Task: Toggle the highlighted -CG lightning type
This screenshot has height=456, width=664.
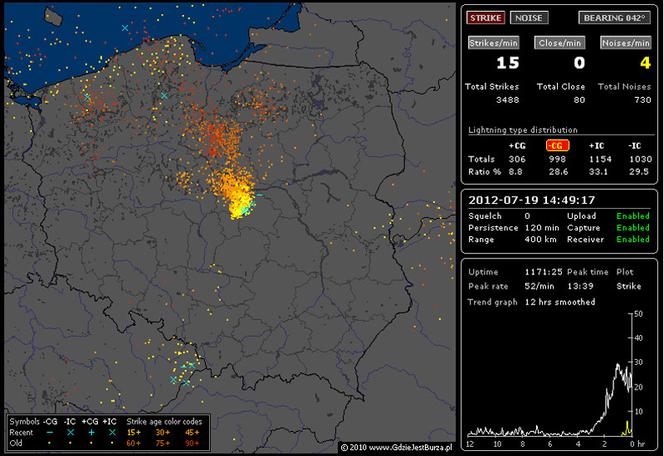Action: tap(557, 146)
